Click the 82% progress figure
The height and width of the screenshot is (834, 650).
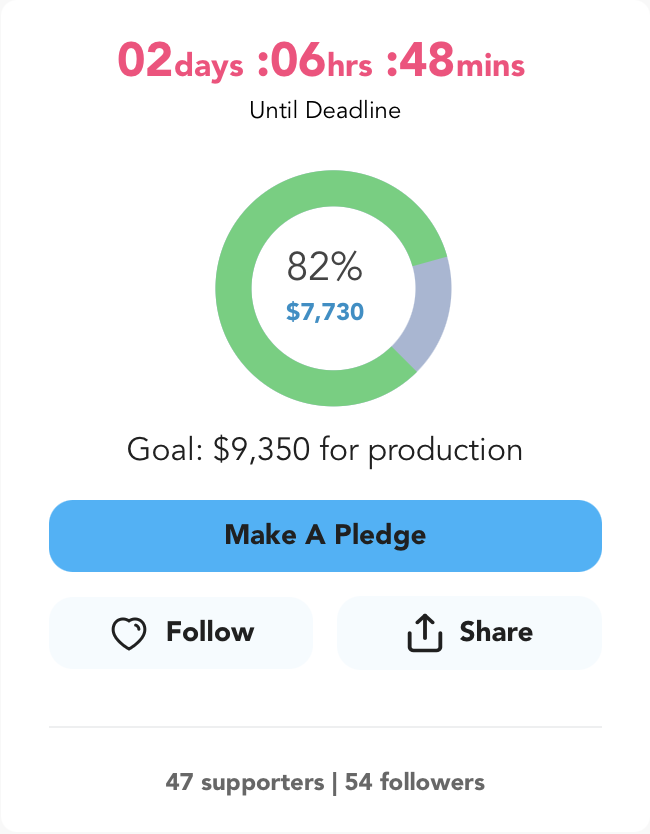coord(324,266)
